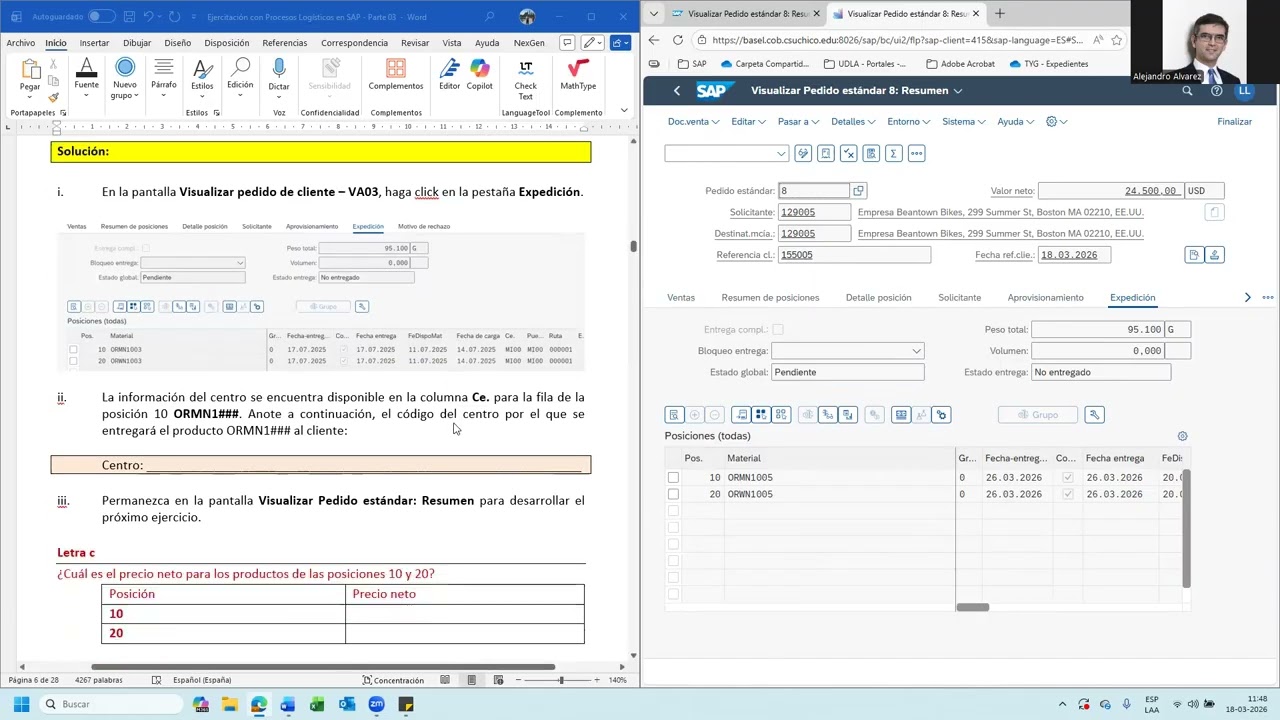Click SAP toolbar three-dots more button
This screenshot has width=1280, height=720.
point(916,153)
